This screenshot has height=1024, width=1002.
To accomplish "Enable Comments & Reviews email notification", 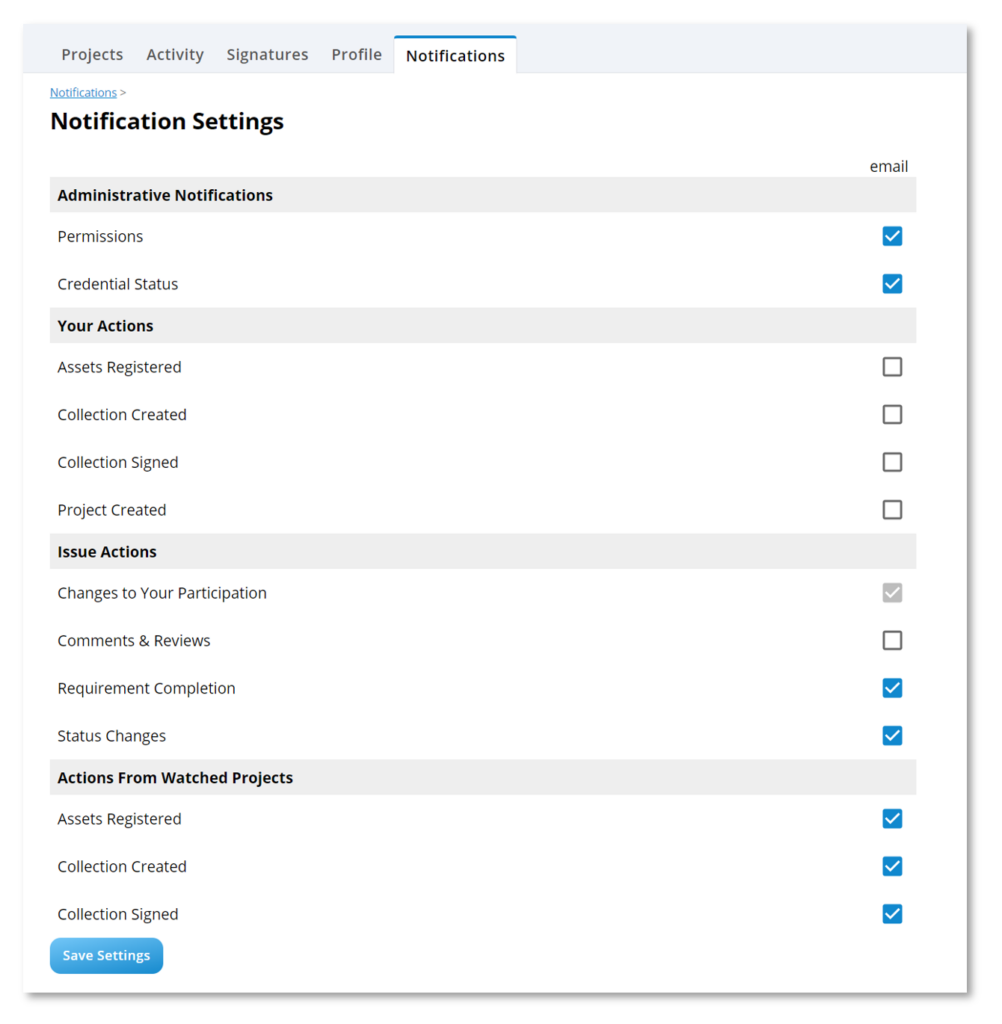I will (892, 640).
